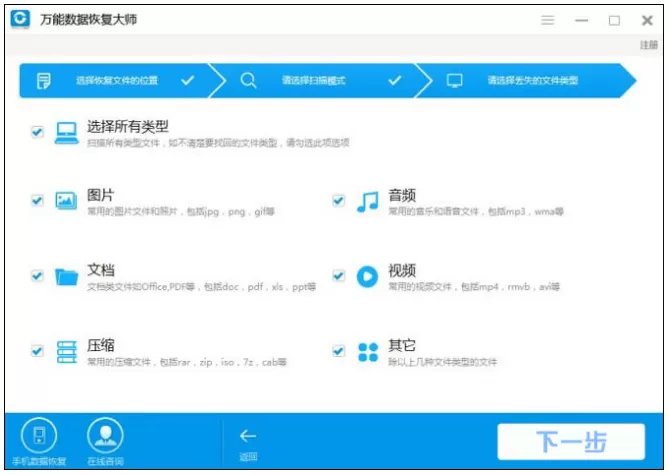Disable the 其它 checkbox
This screenshot has width=669, height=475.
click(x=338, y=351)
